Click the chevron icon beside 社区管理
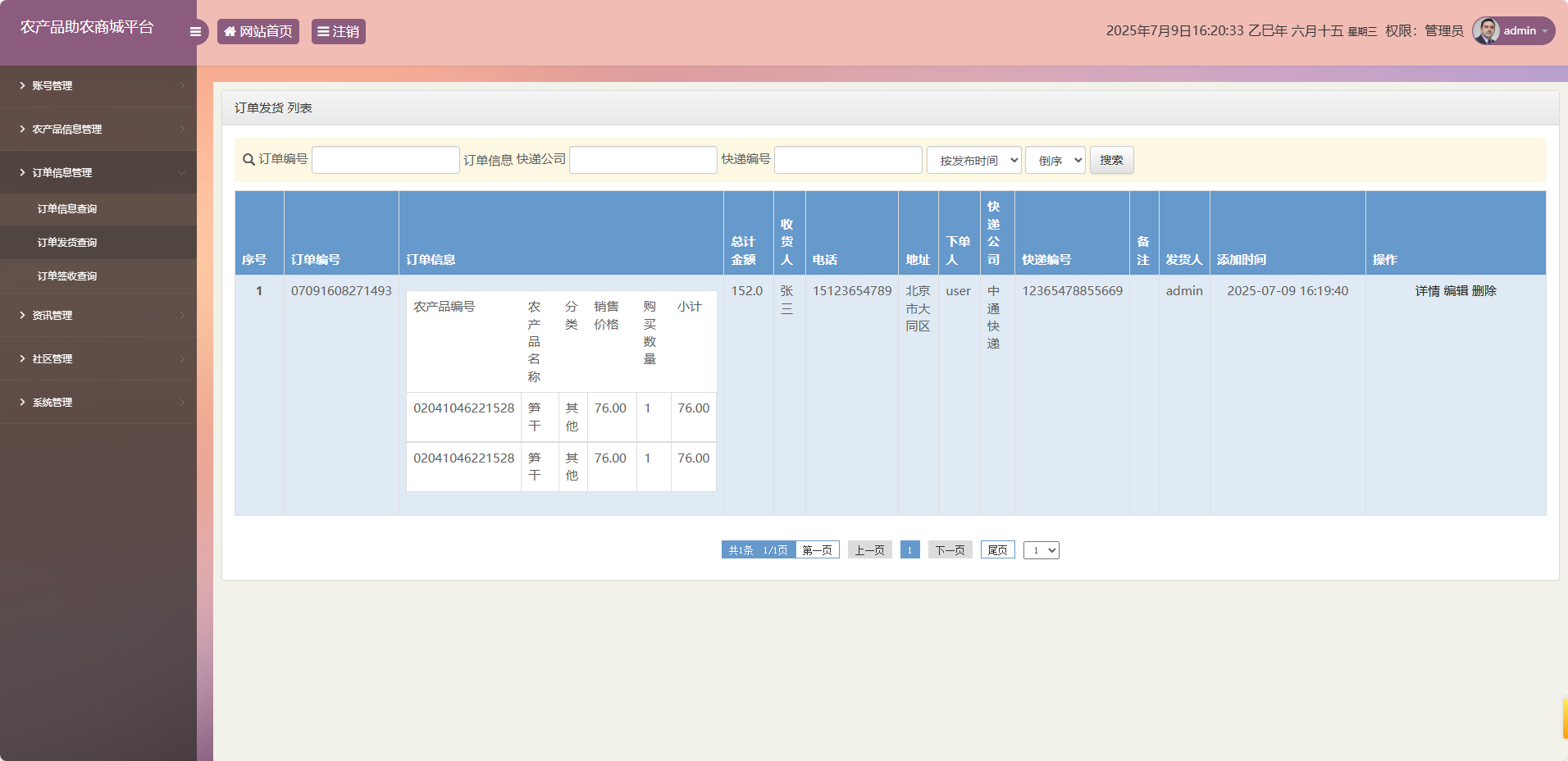The image size is (1568, 761). coord(182,359)
